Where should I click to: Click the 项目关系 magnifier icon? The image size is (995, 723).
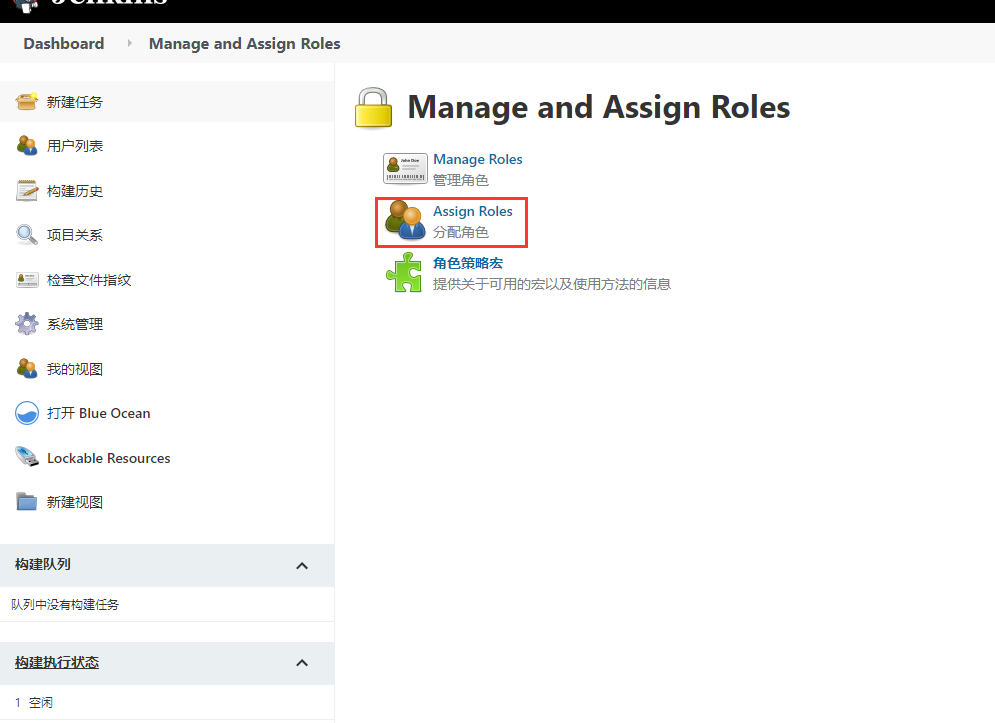click(27, 235)
